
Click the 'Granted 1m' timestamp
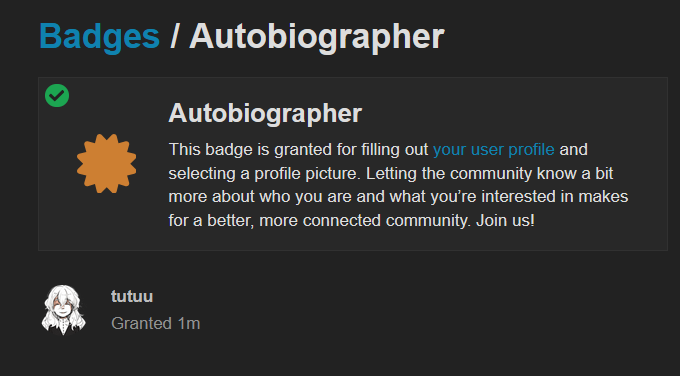[156, 324]
